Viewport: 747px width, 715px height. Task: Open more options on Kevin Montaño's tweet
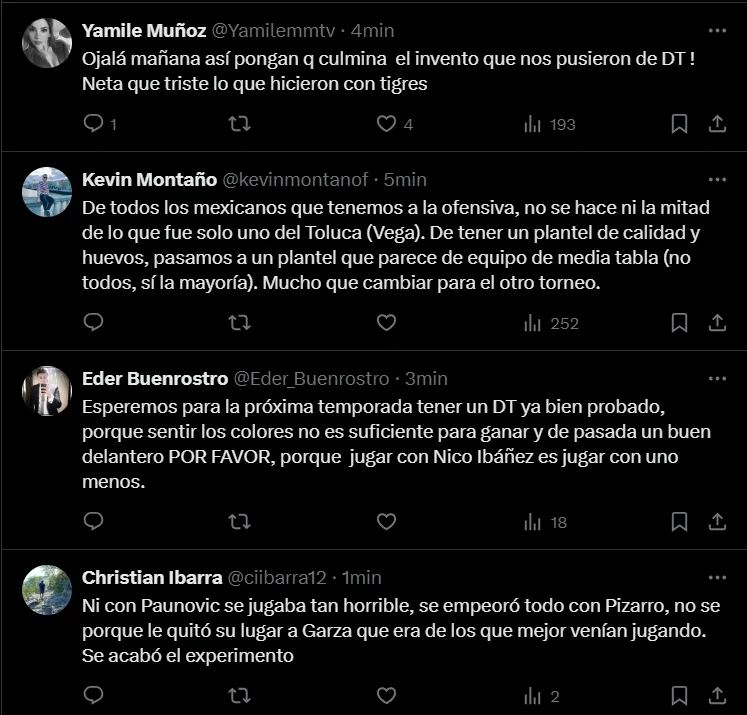pos(717,180)
